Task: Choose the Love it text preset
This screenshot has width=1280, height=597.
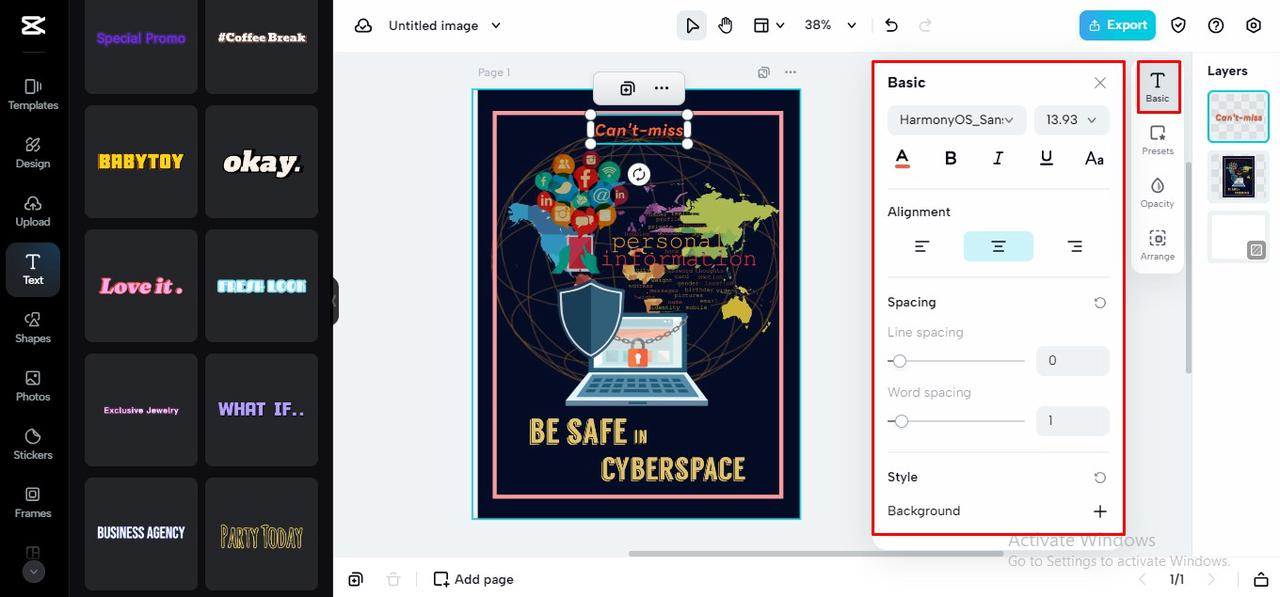Action: pyautogui.click(x=141, y=286)
